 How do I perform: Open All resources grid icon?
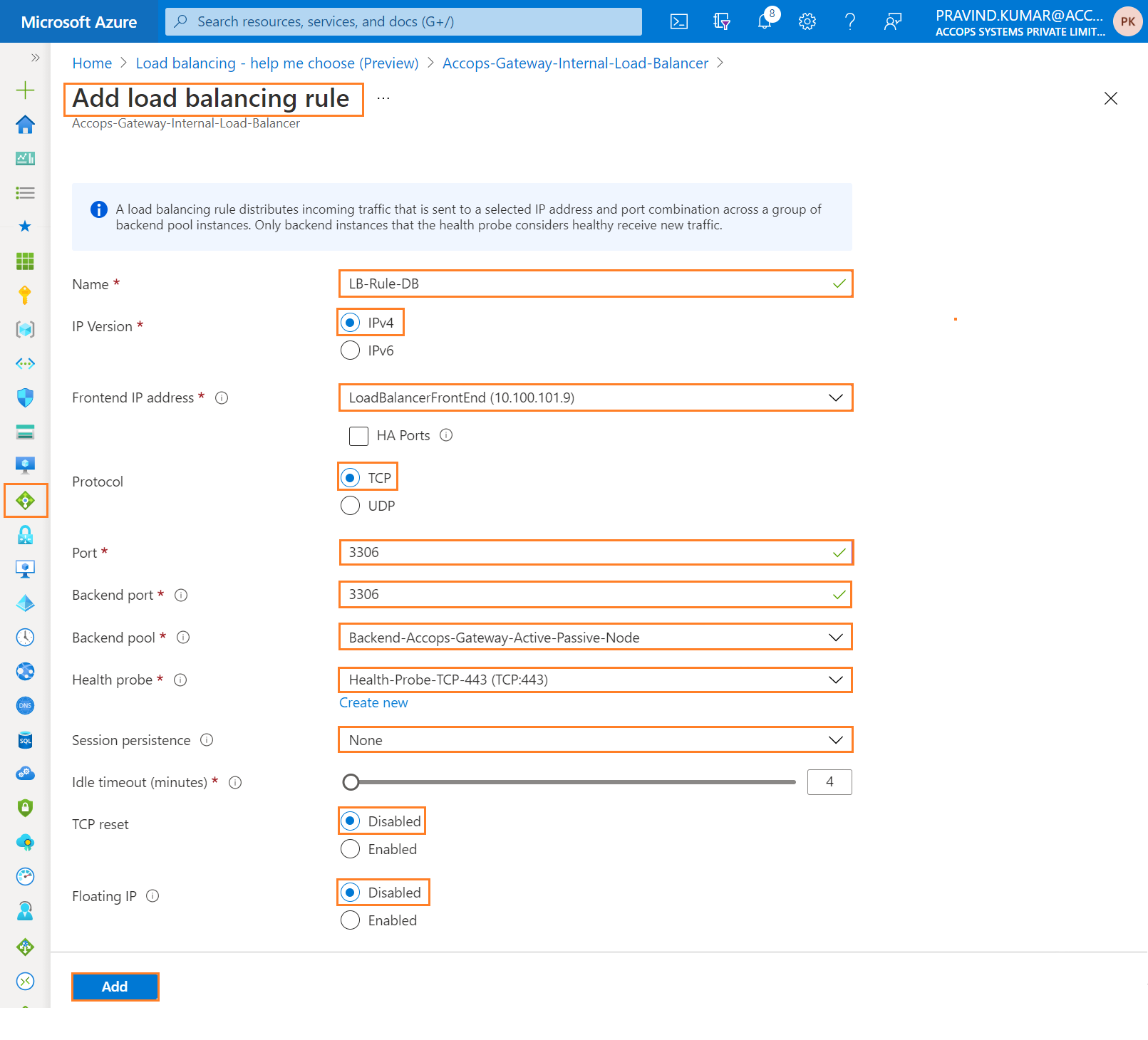[25, 261]
